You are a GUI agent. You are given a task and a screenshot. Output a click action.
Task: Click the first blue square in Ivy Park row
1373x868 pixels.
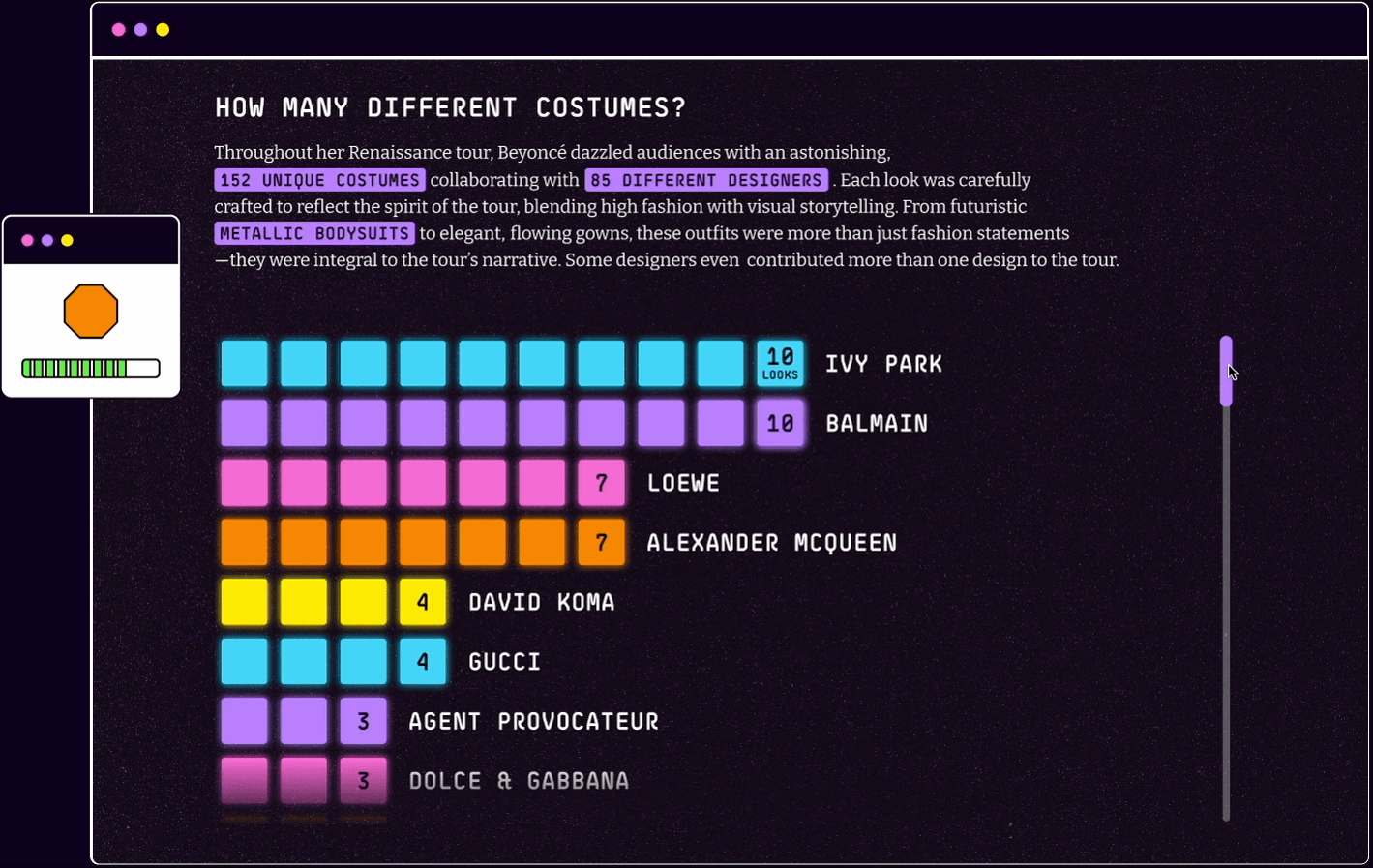point(244,364)
